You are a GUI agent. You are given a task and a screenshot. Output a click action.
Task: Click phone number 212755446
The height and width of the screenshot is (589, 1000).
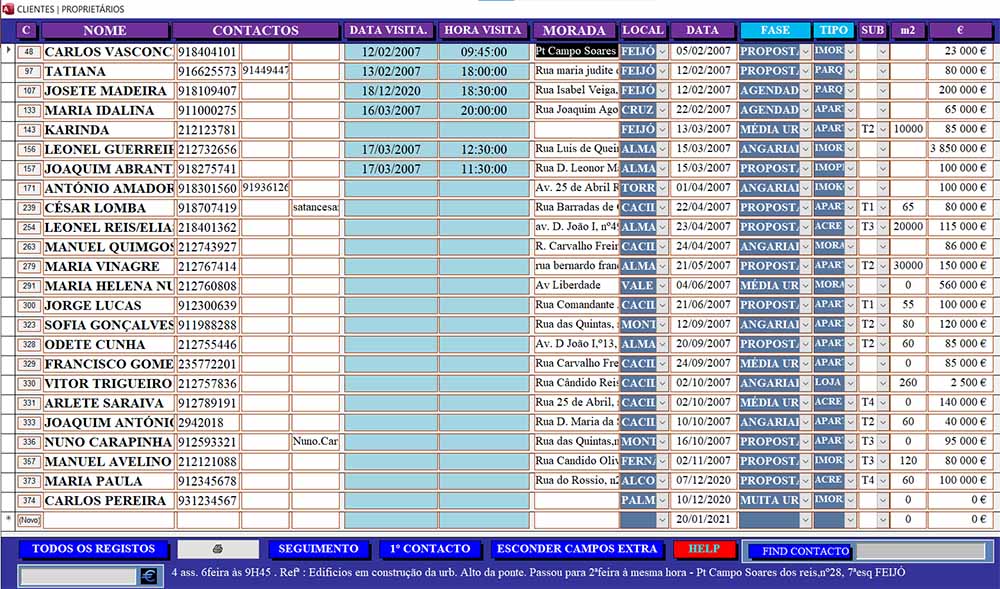click(207, 344)
